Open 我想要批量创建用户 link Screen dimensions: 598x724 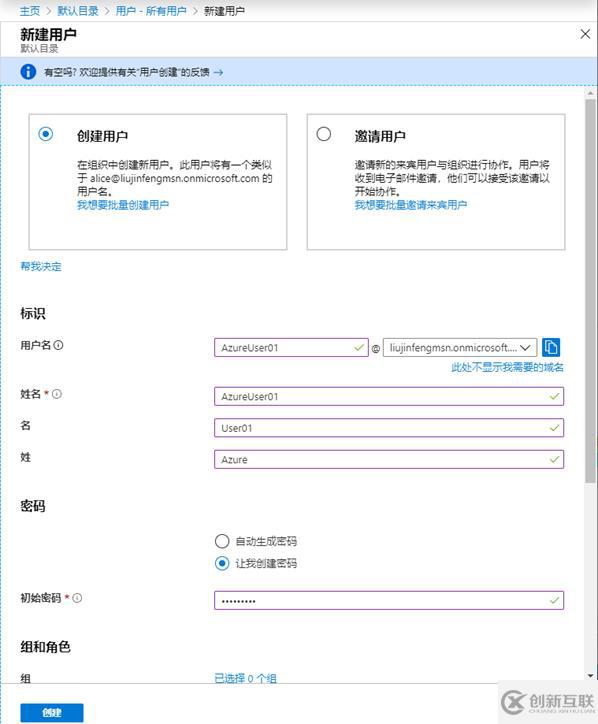coord(123,205)
